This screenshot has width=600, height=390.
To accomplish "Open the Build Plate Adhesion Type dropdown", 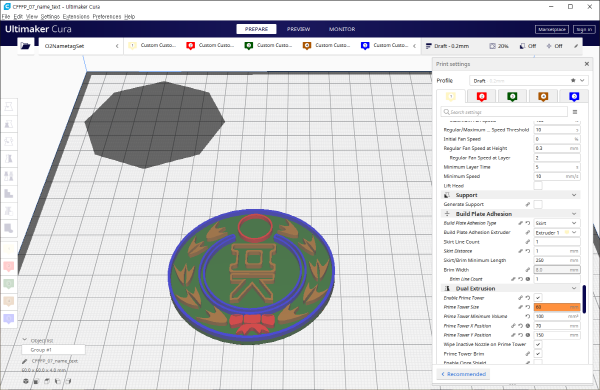I will tap(557, 223).
